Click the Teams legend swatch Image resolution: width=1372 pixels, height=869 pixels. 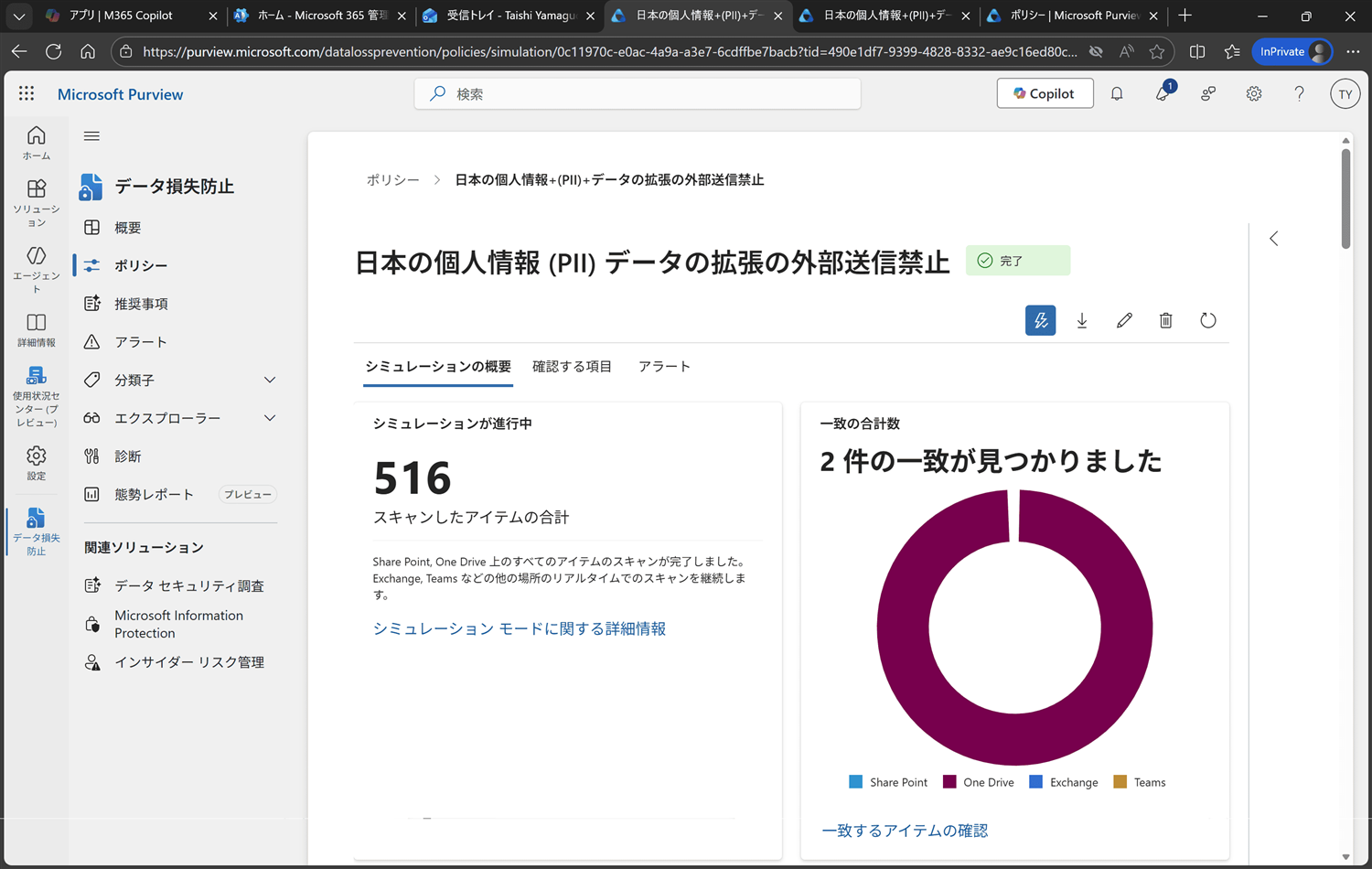tap(1120, 782)
